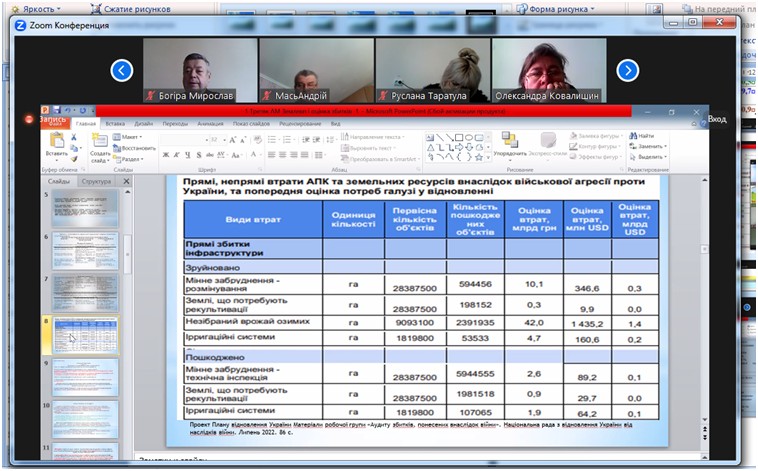Click the increase indent icon
This screenshot has height=471, width=758.
pos(317,140)
